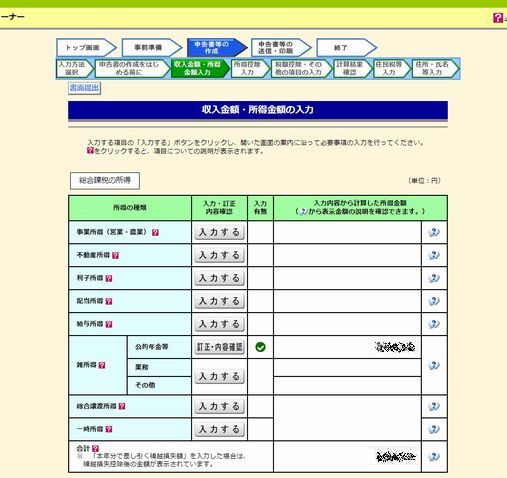Go to 所得控除入力 step tab
This screenshot has width=507, height=478.
250,68
